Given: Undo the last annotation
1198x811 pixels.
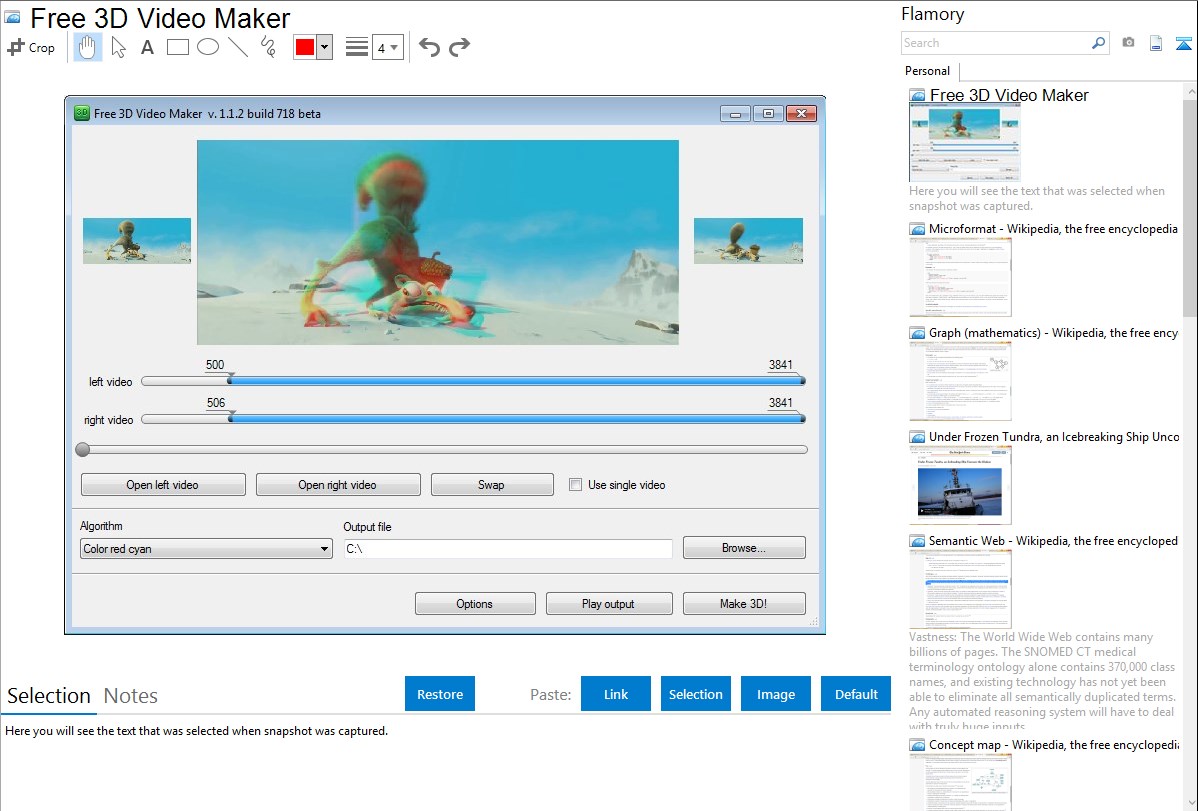Looking at the screenshot, I should point(429,47).
